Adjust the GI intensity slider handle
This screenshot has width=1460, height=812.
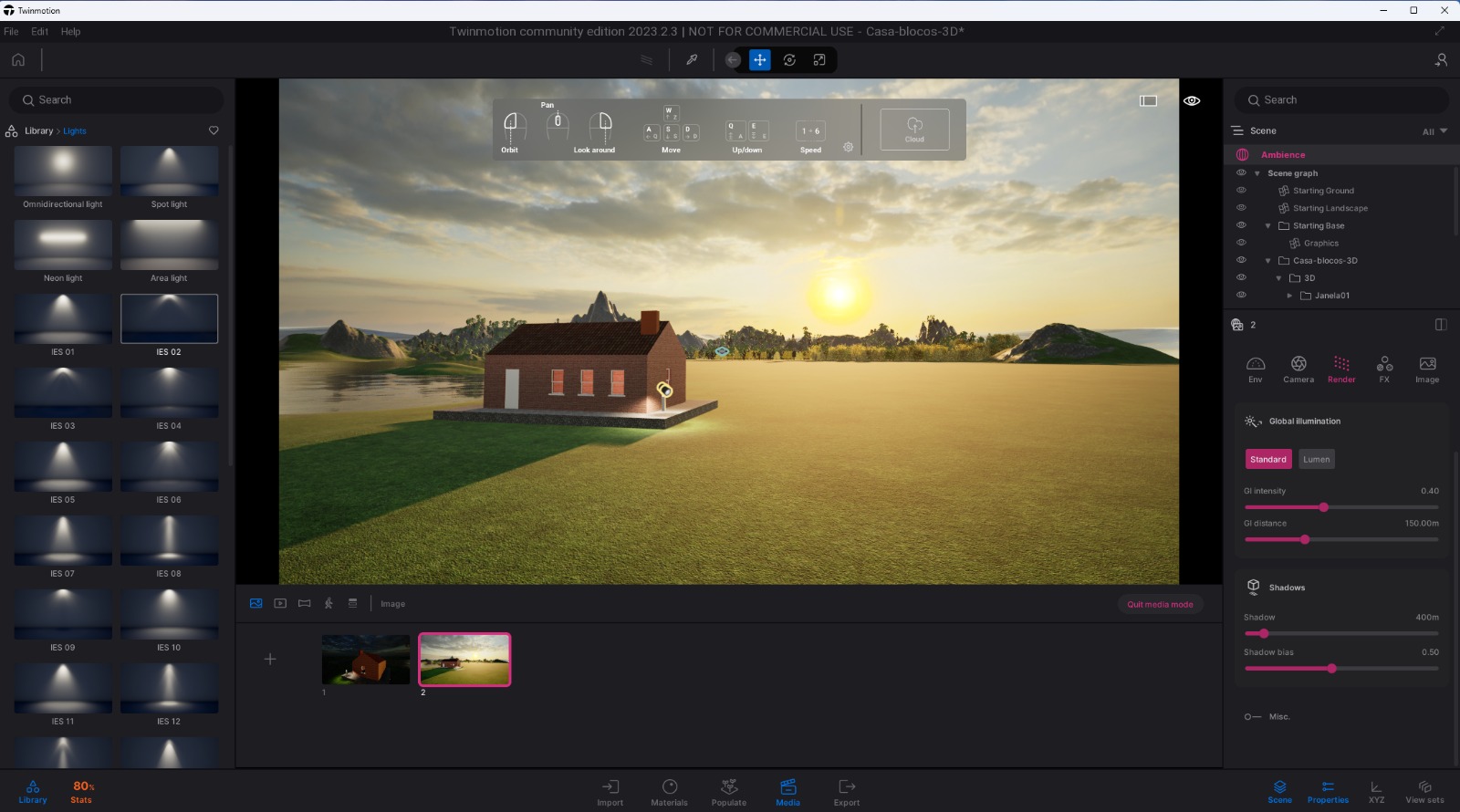click(1324, 507)
